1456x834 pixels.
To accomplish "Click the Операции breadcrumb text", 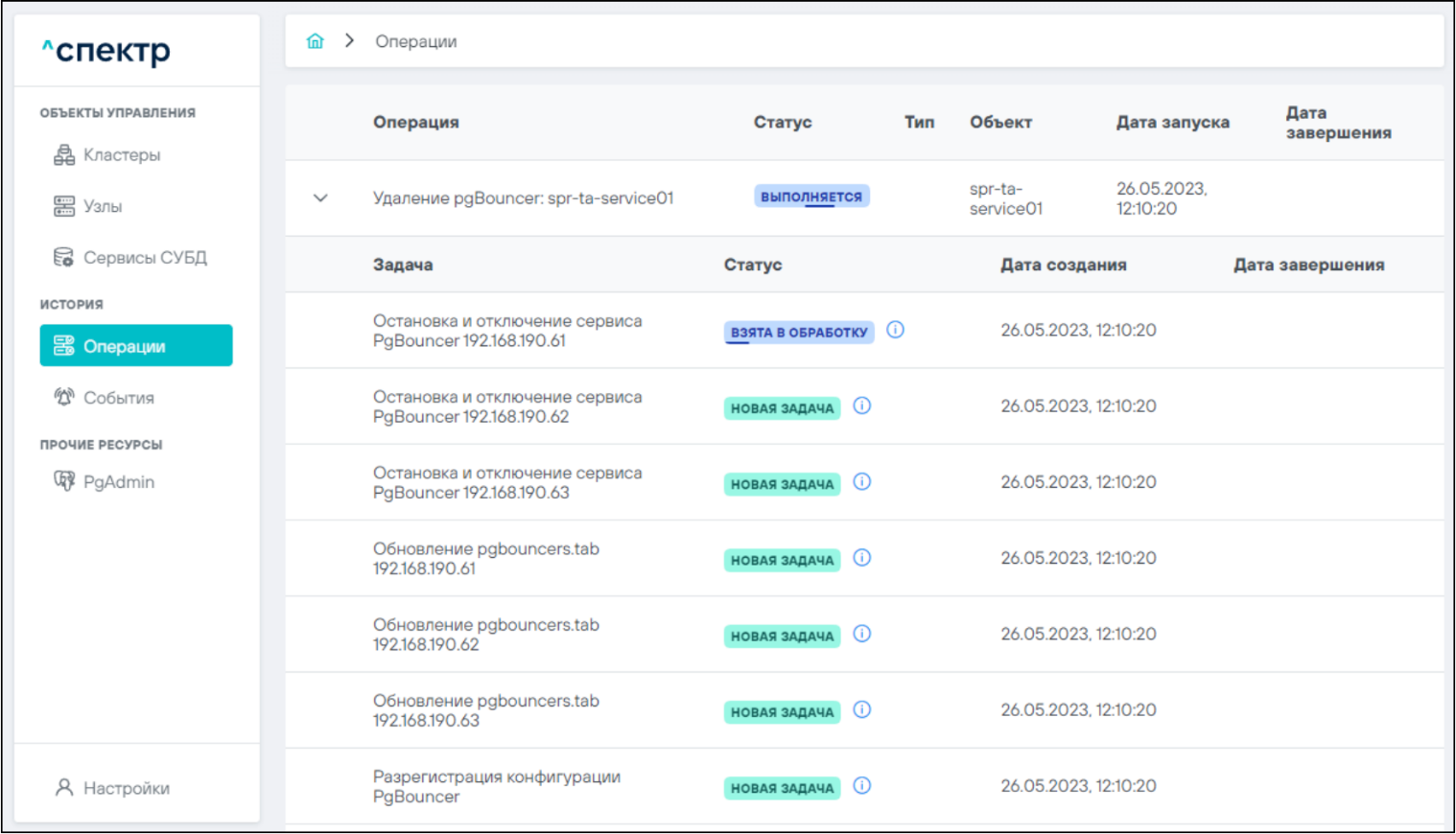I will (x=415, y=41).
